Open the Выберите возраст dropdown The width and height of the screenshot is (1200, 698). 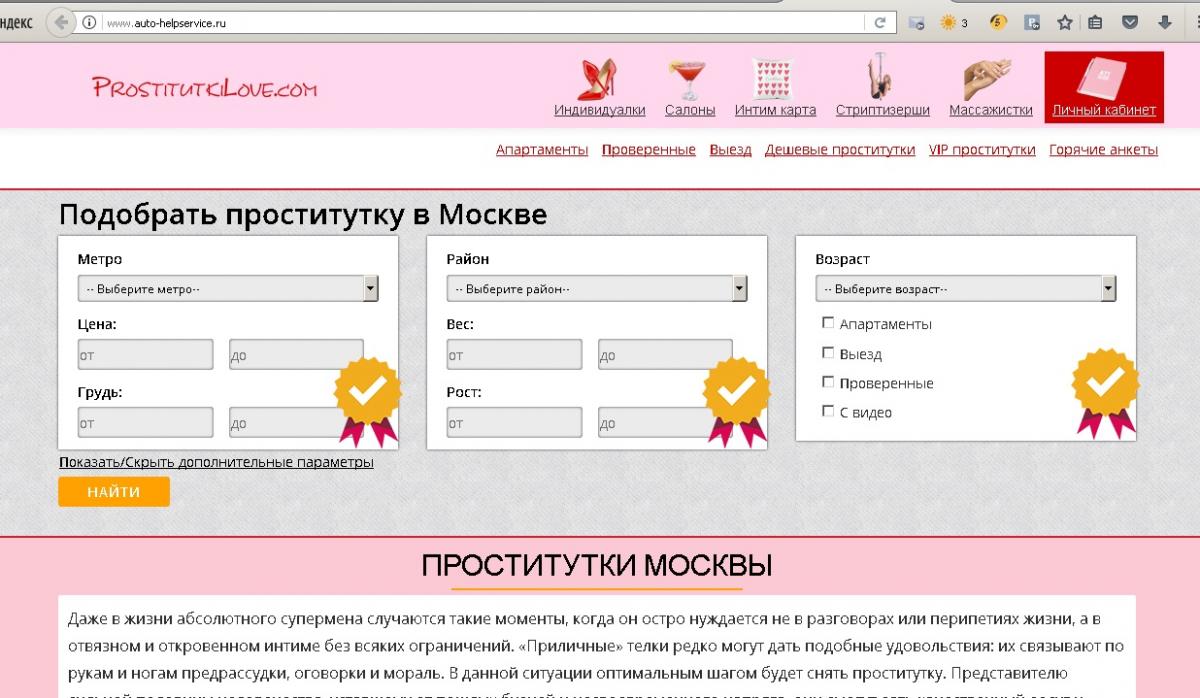(966, 289)
